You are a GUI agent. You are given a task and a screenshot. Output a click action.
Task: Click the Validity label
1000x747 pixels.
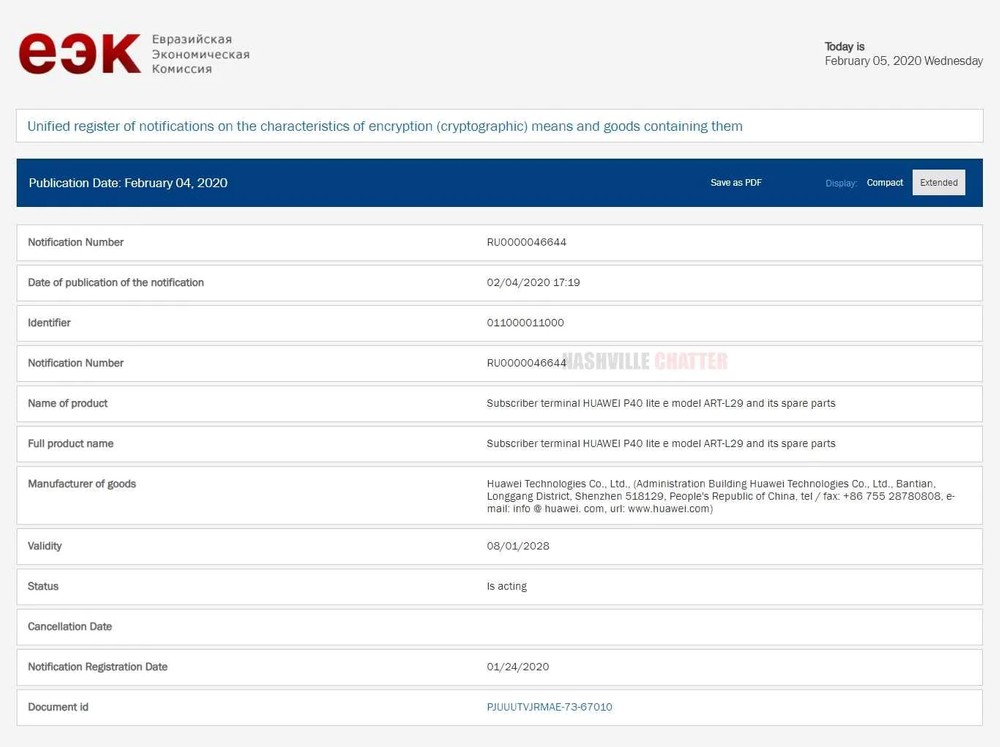point(45,546)
